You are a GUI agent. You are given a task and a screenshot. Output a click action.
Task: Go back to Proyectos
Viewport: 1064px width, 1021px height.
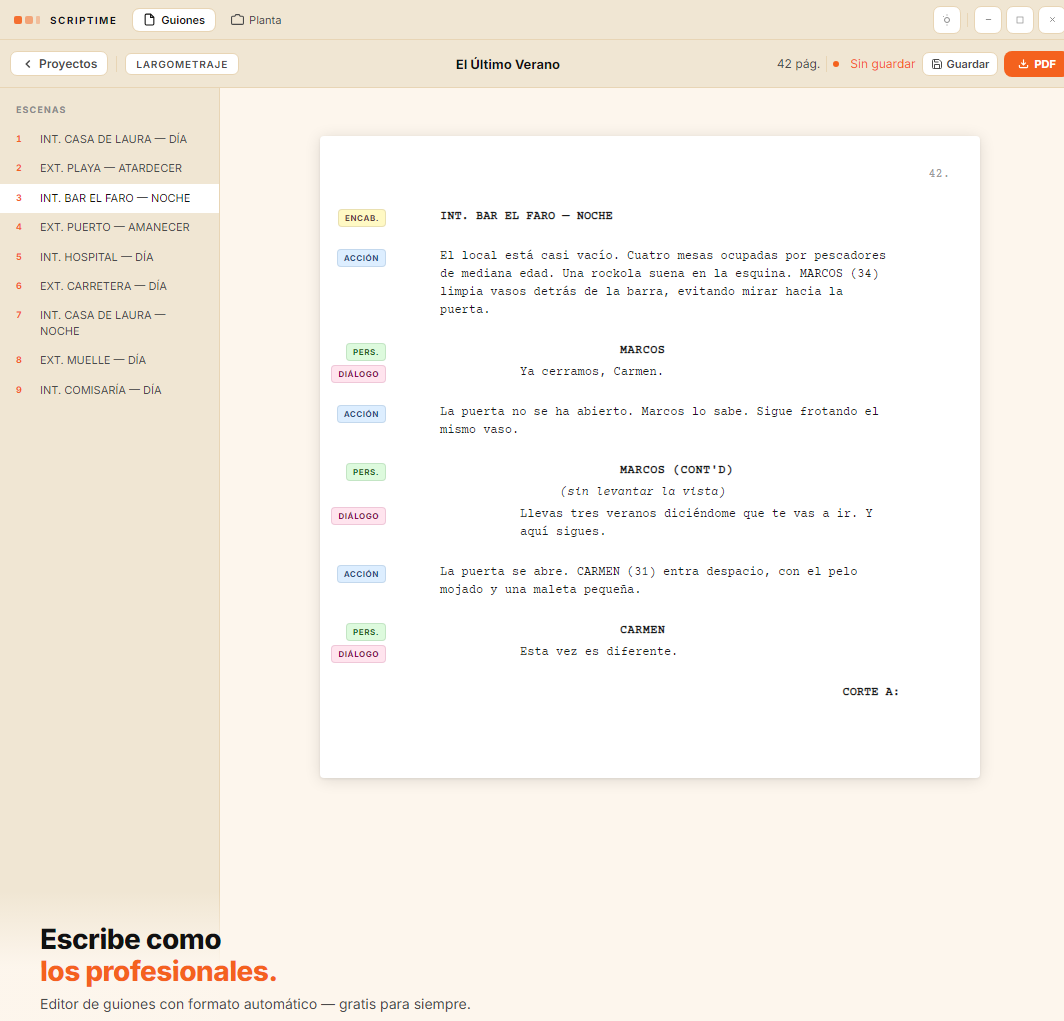59,64
